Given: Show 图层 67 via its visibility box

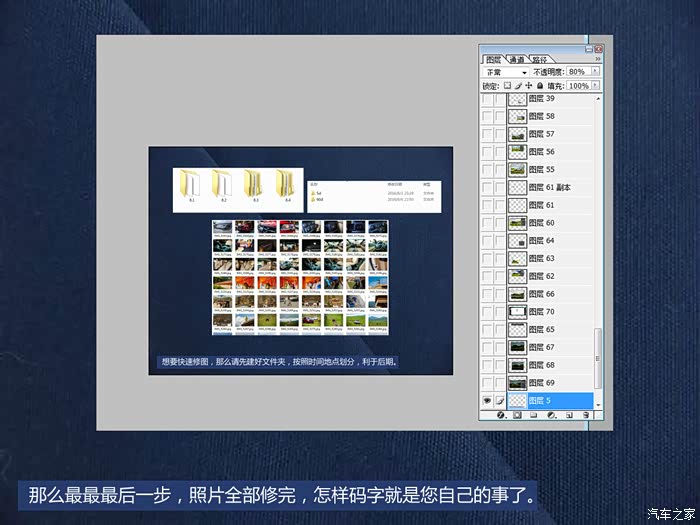Looking at the screenshot, I should [487, 347].
